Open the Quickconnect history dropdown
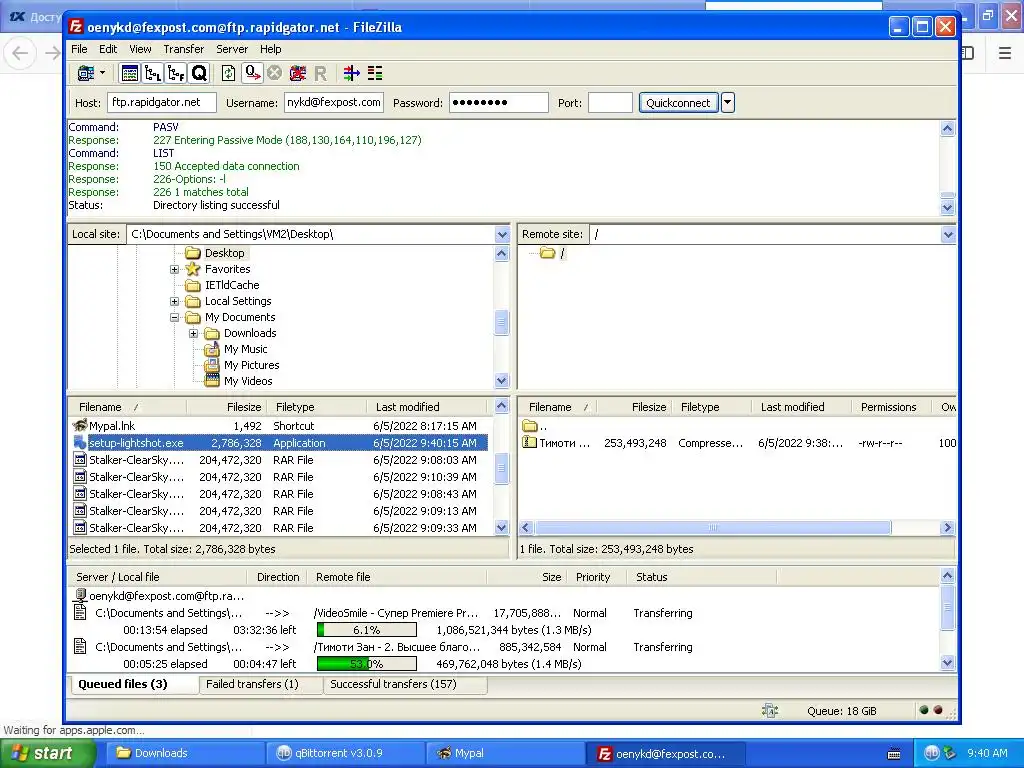Screen dimensions: 1024x768 pyautogui.click(x=728, y=103)
